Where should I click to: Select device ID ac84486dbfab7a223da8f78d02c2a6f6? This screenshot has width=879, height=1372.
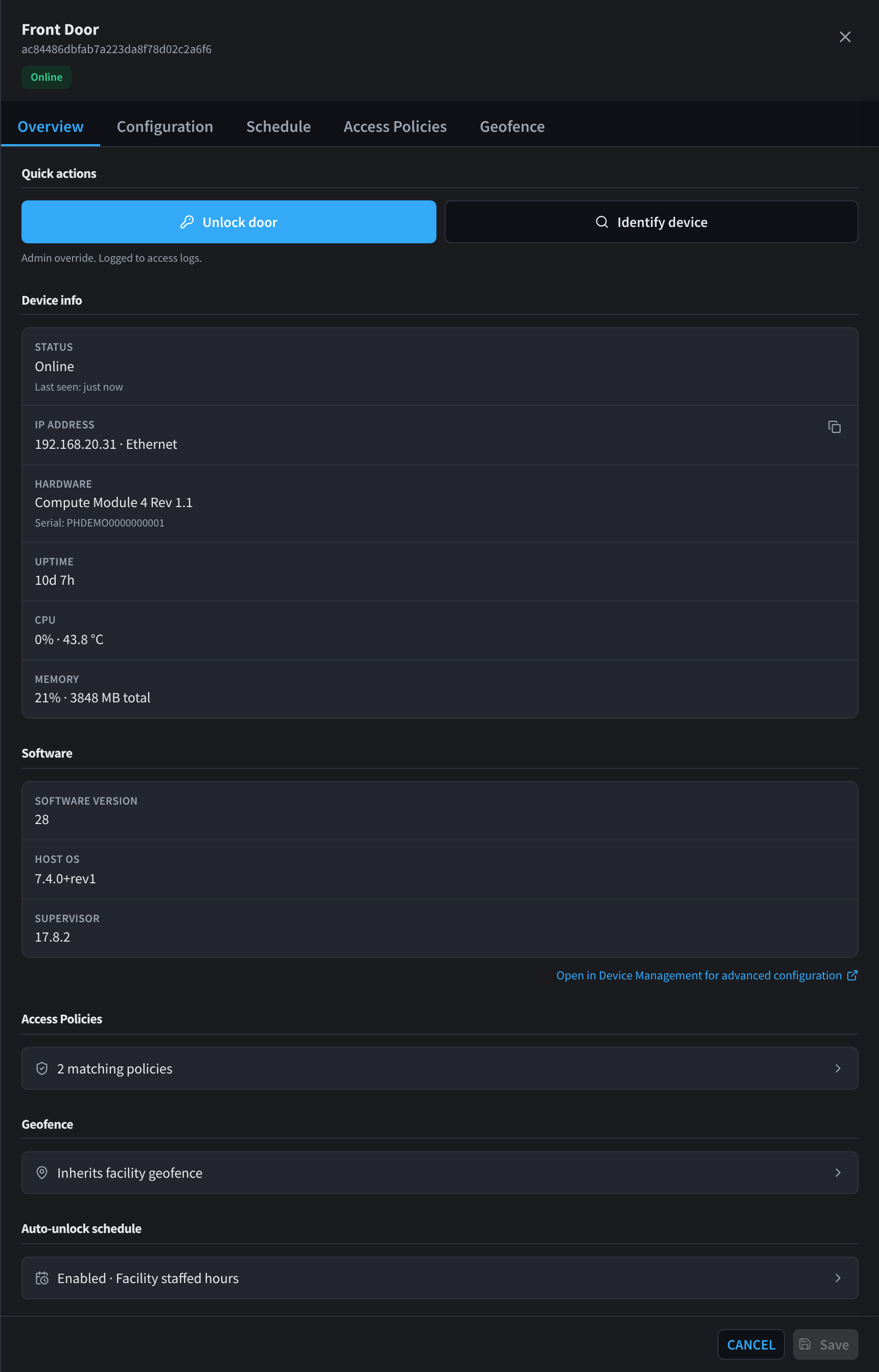[x=117, y=49]
